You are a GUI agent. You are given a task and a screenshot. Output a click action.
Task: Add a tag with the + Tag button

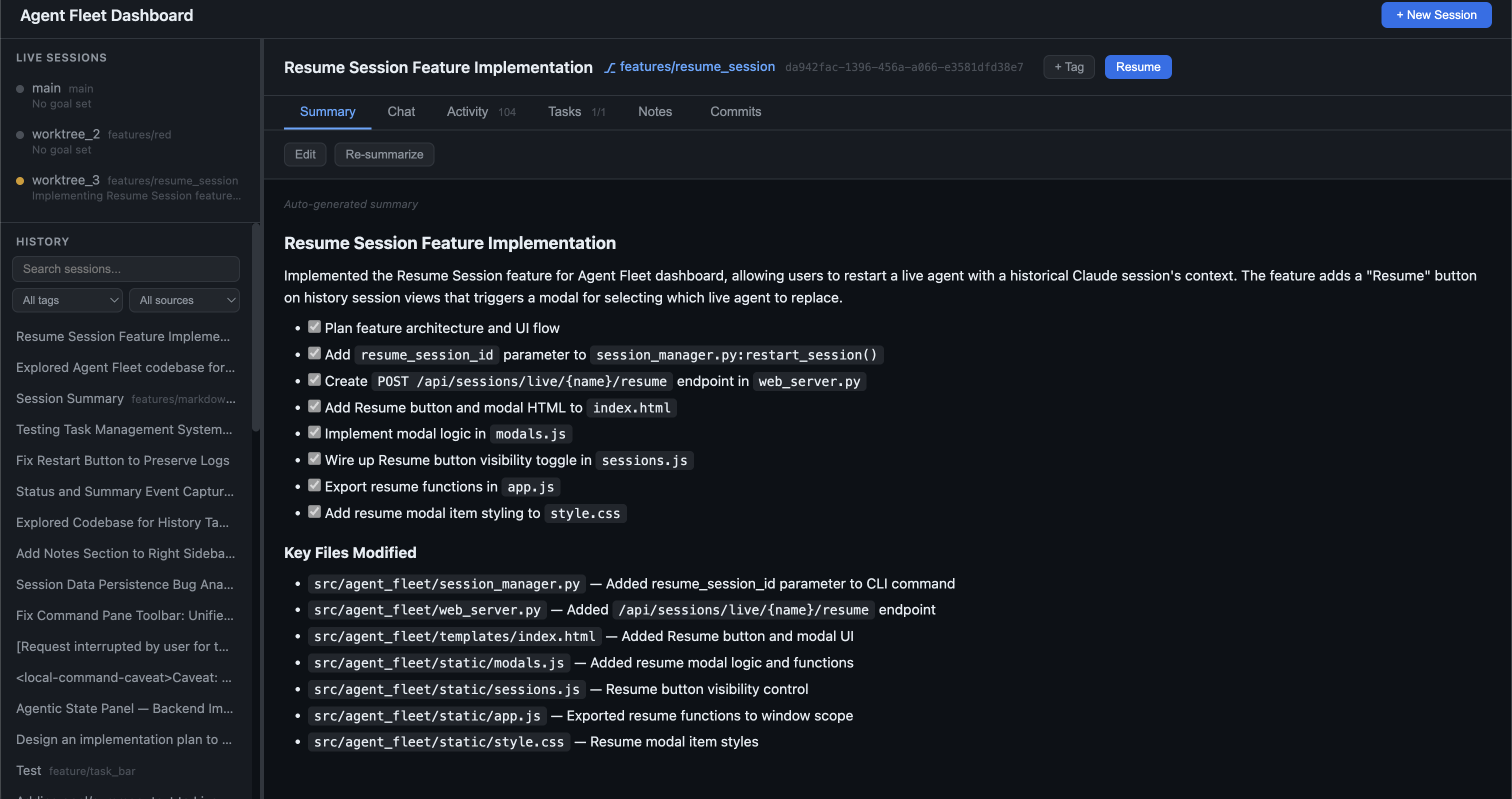click(1068, 67)
